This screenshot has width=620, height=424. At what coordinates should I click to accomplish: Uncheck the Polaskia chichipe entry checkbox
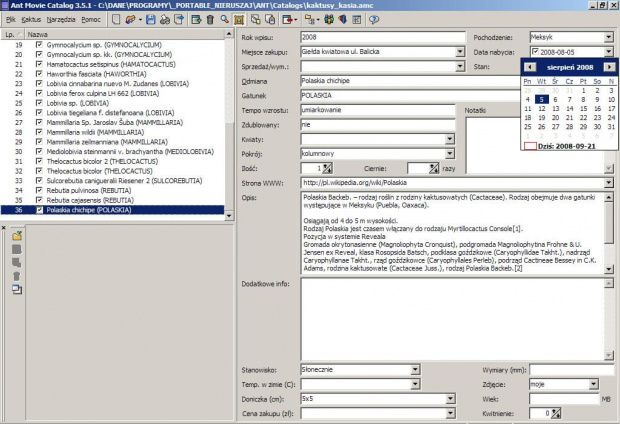[38, 209]
